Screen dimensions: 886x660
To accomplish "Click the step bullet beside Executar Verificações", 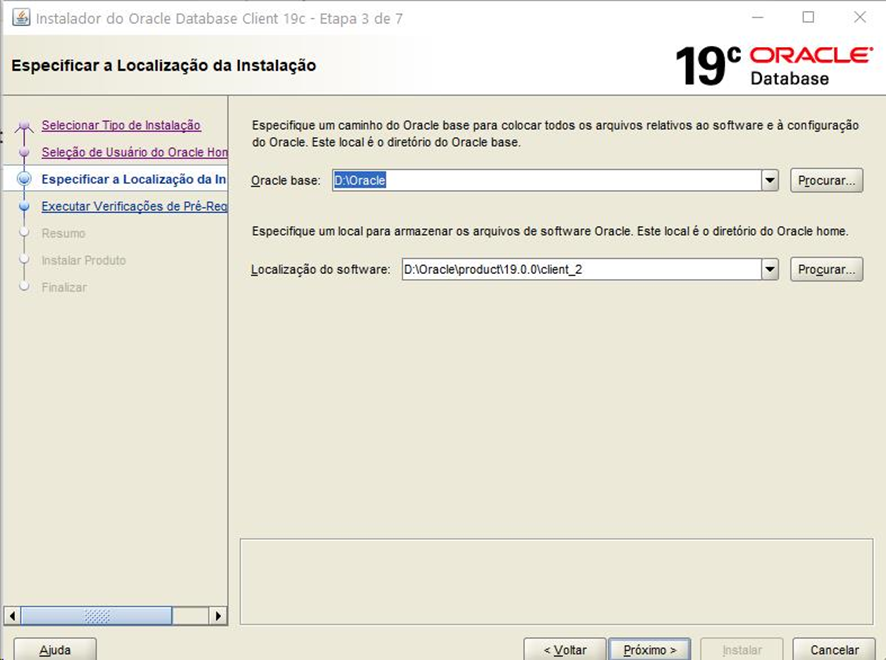I will click(x=24, y=206).
